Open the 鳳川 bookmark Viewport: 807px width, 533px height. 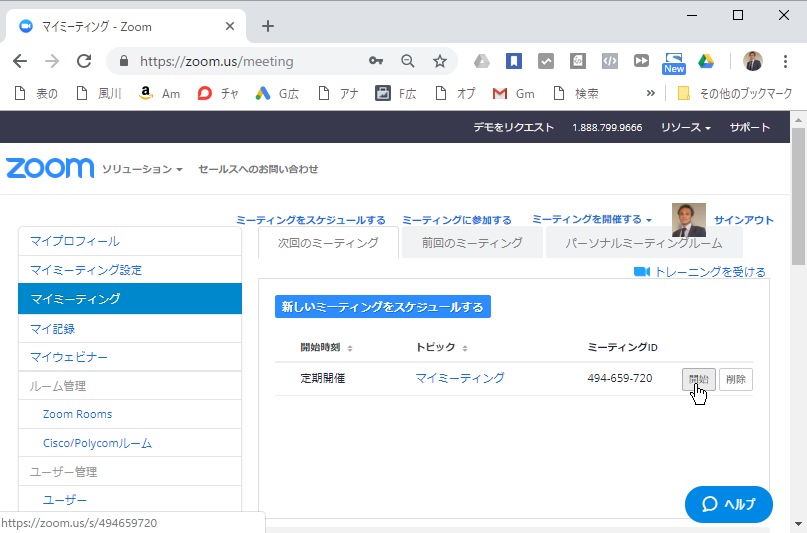point(99,94)
